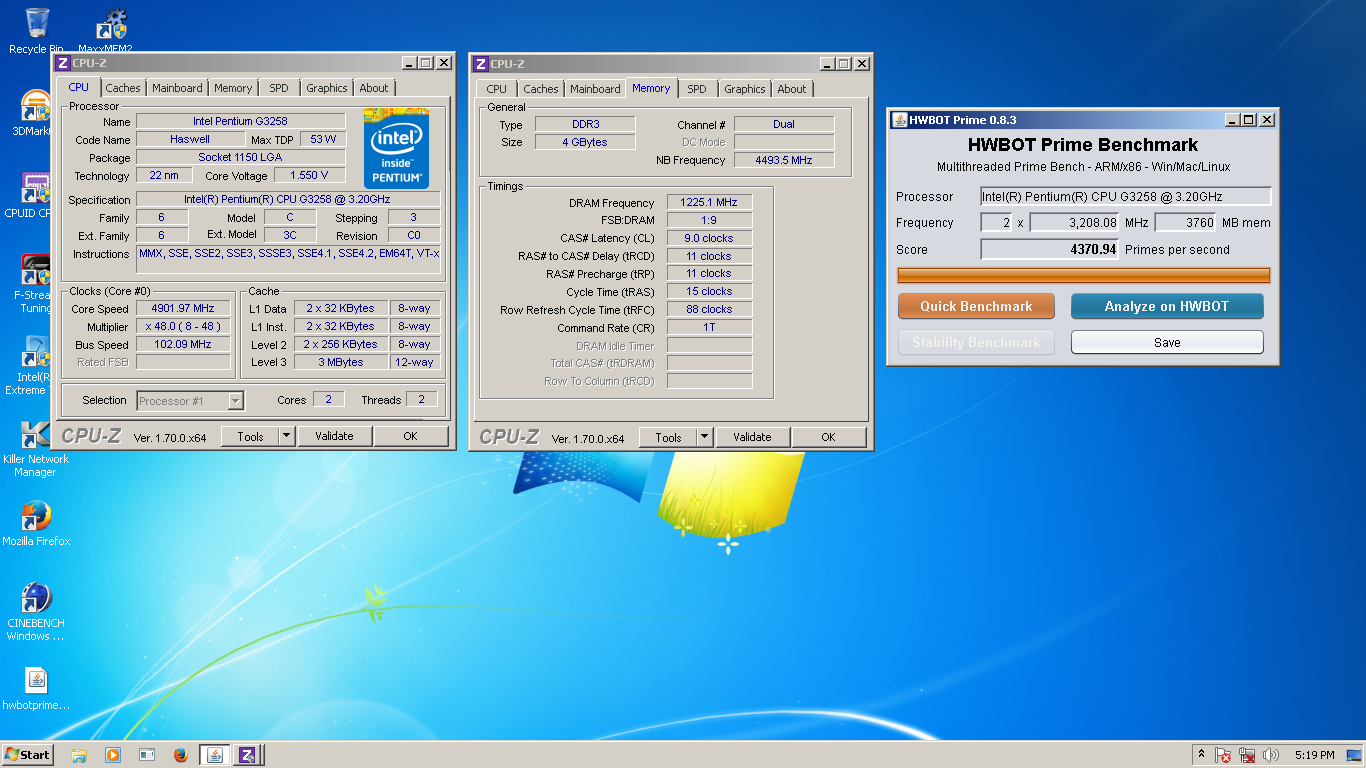Click Tools button in right CPU-Z window
This screenshot has height=768, width=1366.
click(668, 437)
